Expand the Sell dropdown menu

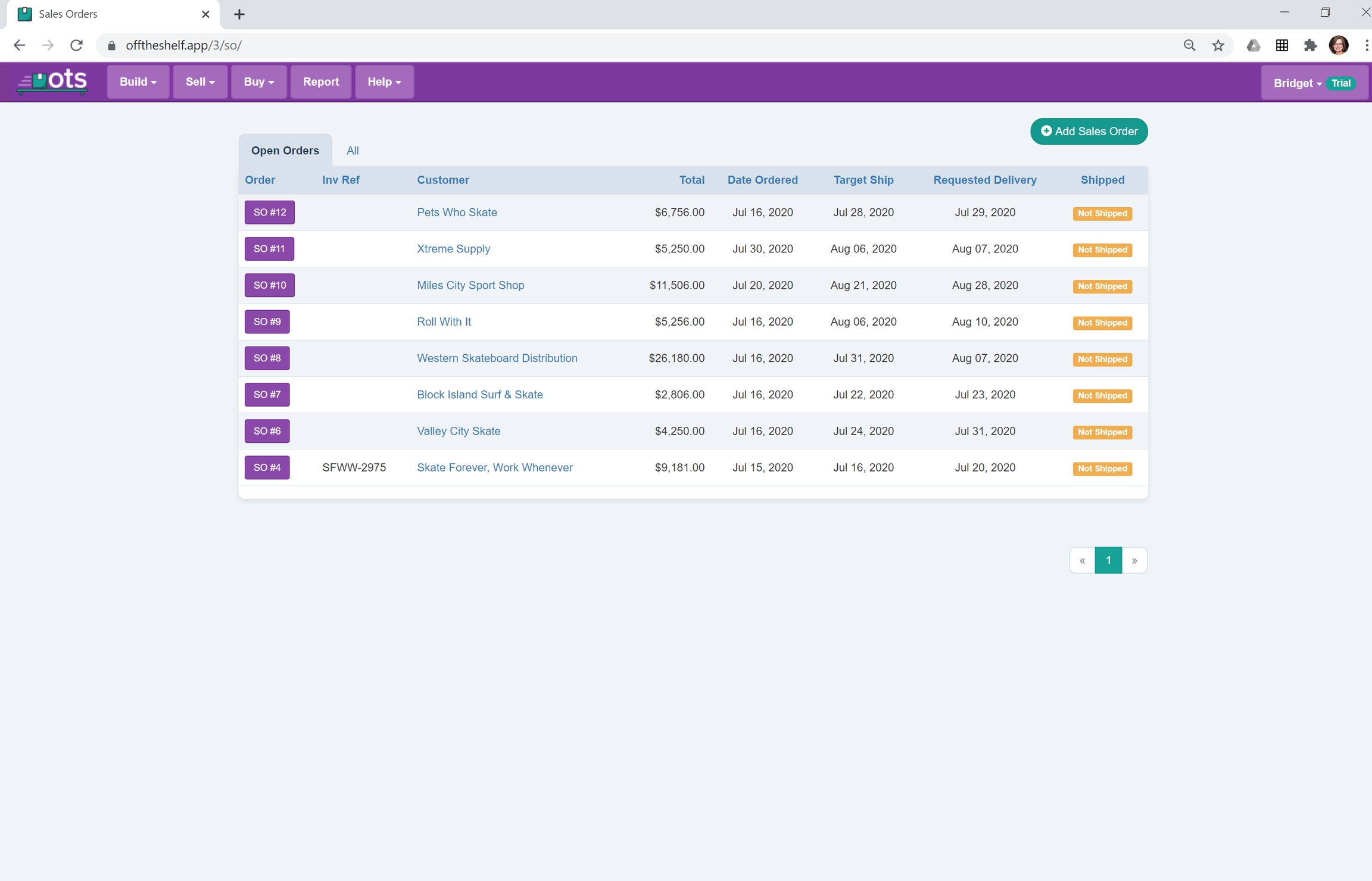point(199,82)
